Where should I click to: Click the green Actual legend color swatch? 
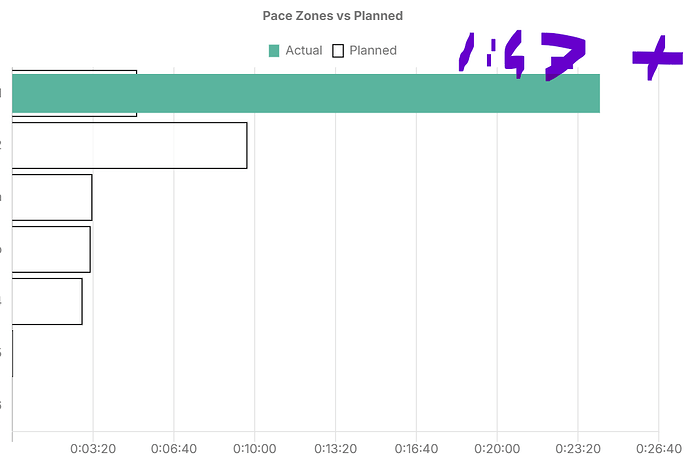click(274, 51)
